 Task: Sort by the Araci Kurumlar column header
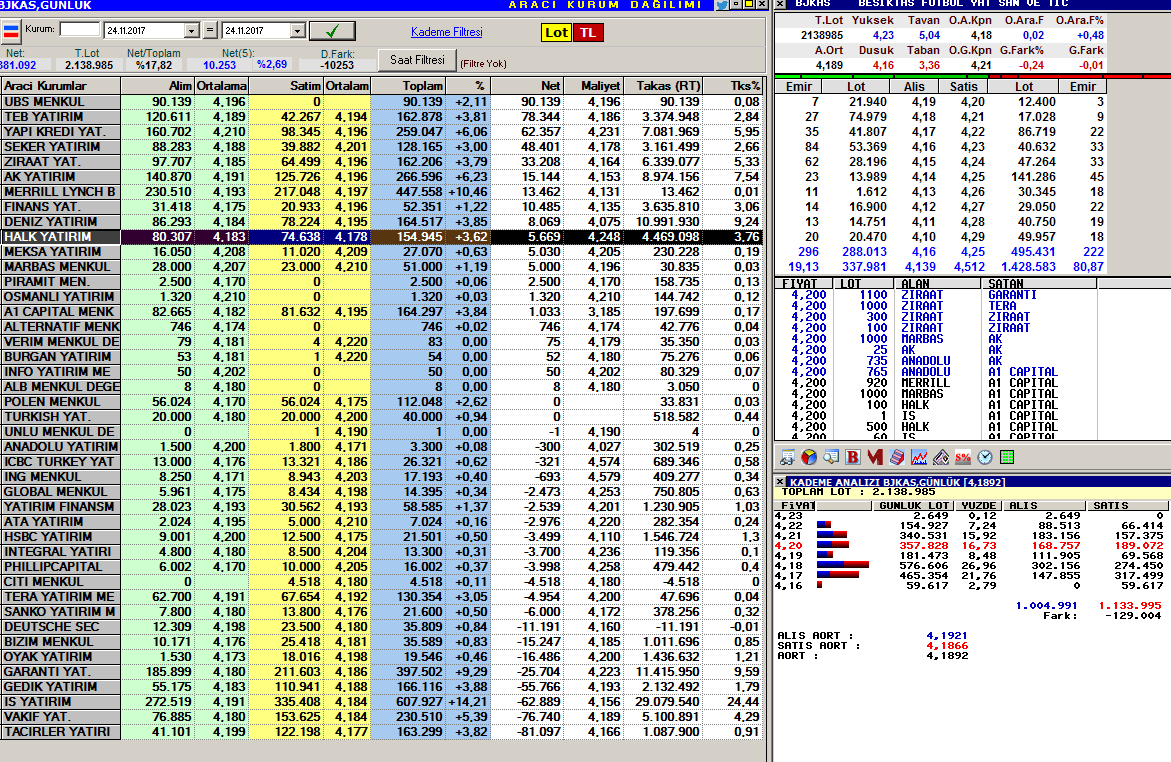click(x=60, y=86)
